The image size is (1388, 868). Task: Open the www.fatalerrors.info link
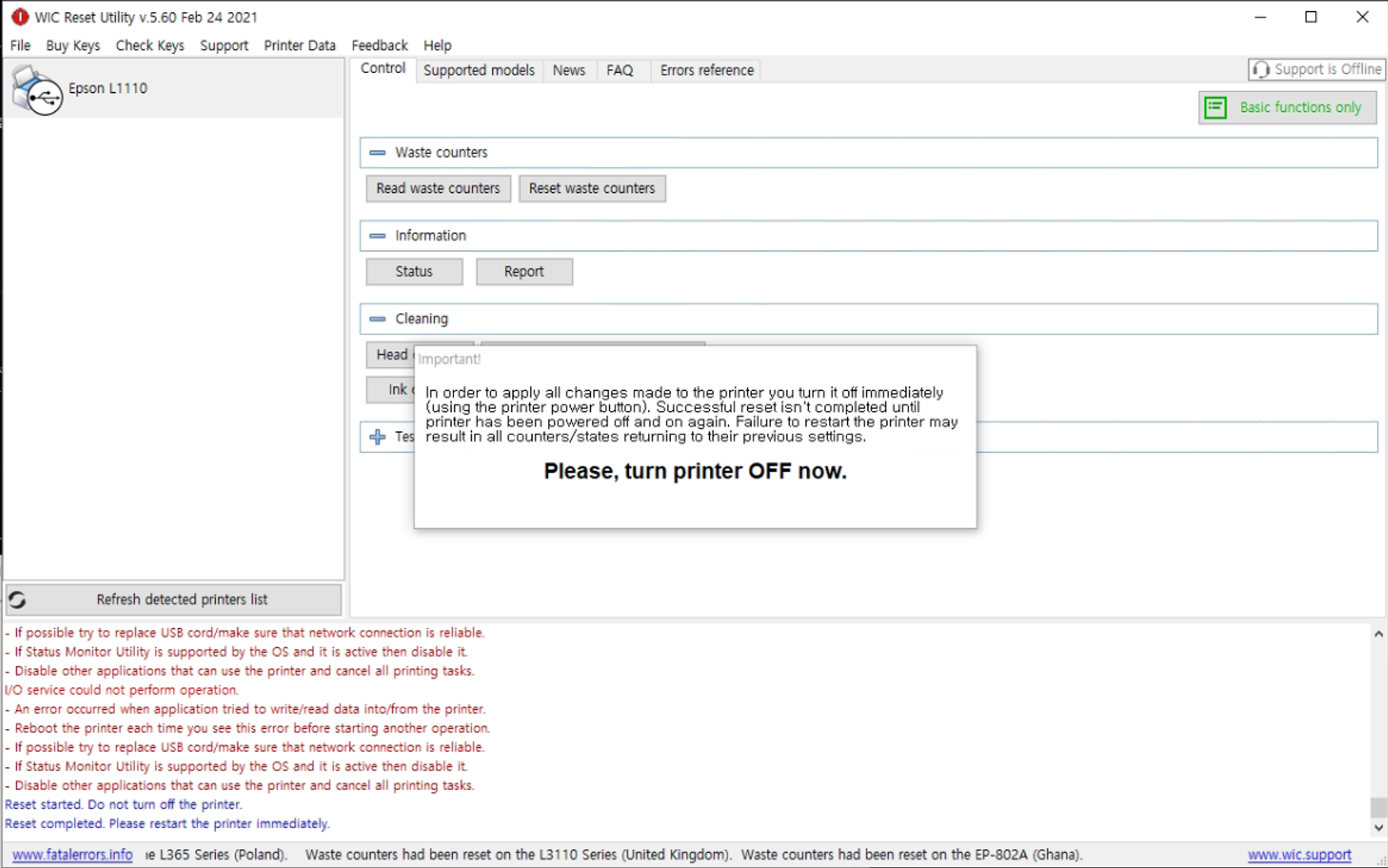(x=72, y=855)
